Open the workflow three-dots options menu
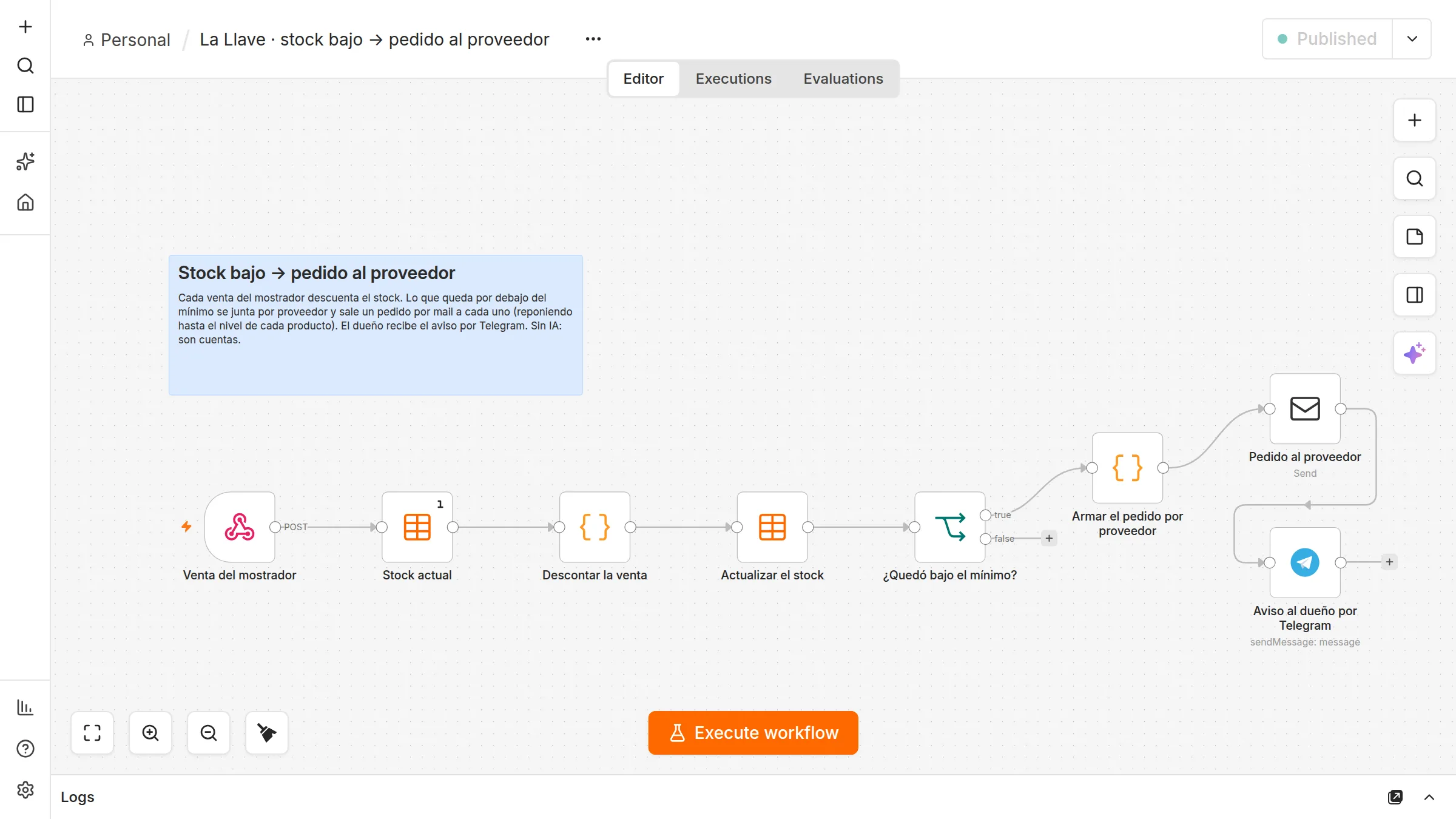1456x819 pixels. coord(593,39)
